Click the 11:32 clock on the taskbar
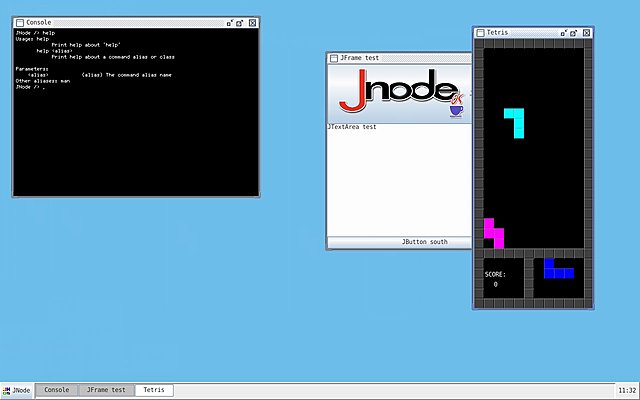640x400 pixels. click(x=627, y=390)
